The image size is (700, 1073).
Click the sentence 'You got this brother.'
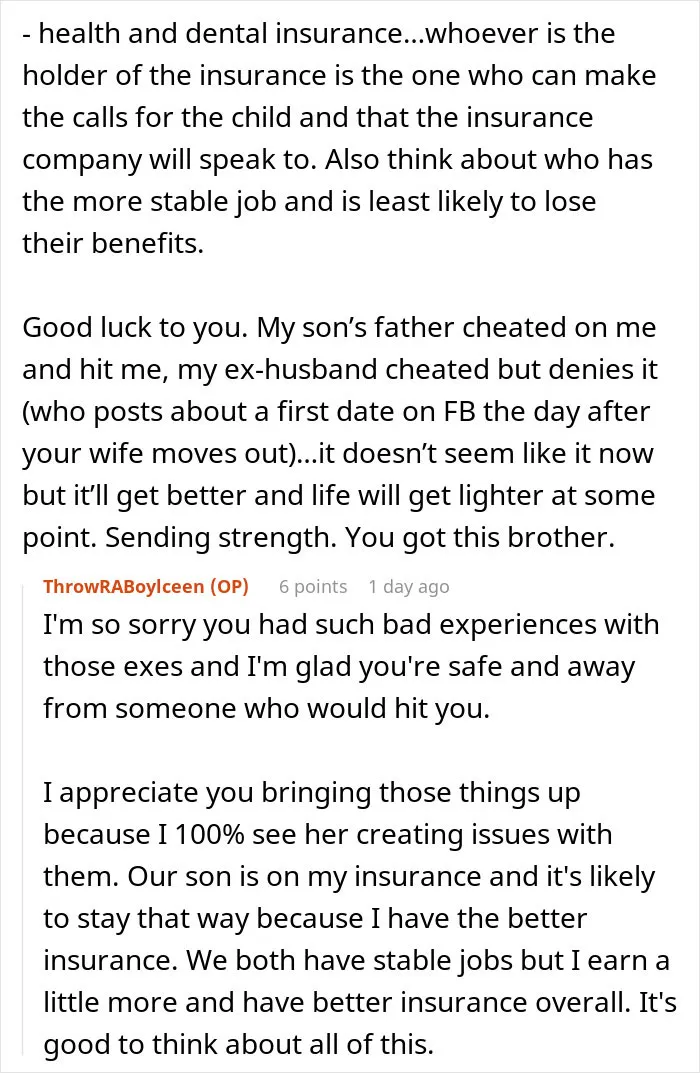click(476, 537)
